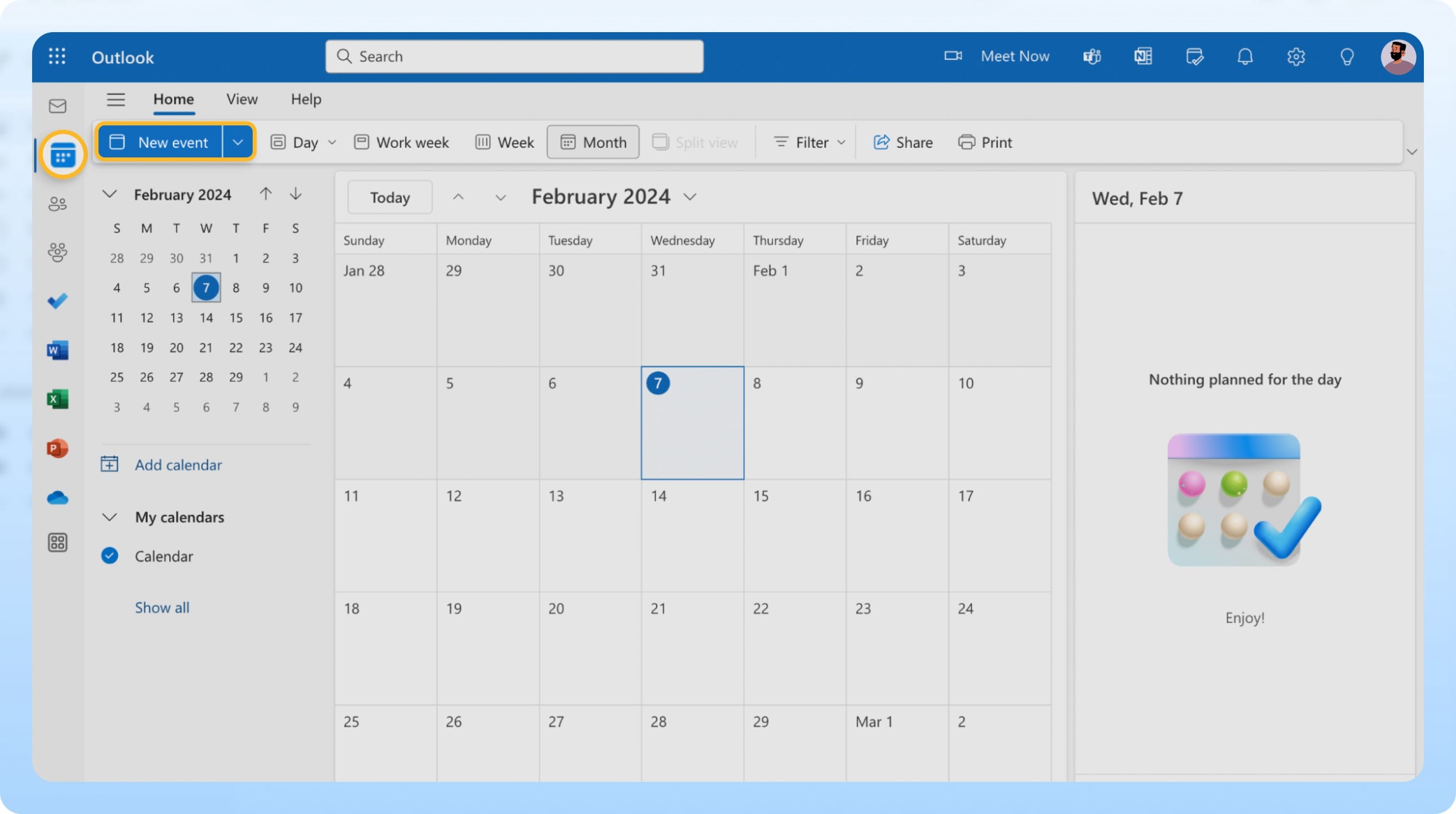
Task: Expand the February 2024 month picker
Action: [x=690, y=197]
